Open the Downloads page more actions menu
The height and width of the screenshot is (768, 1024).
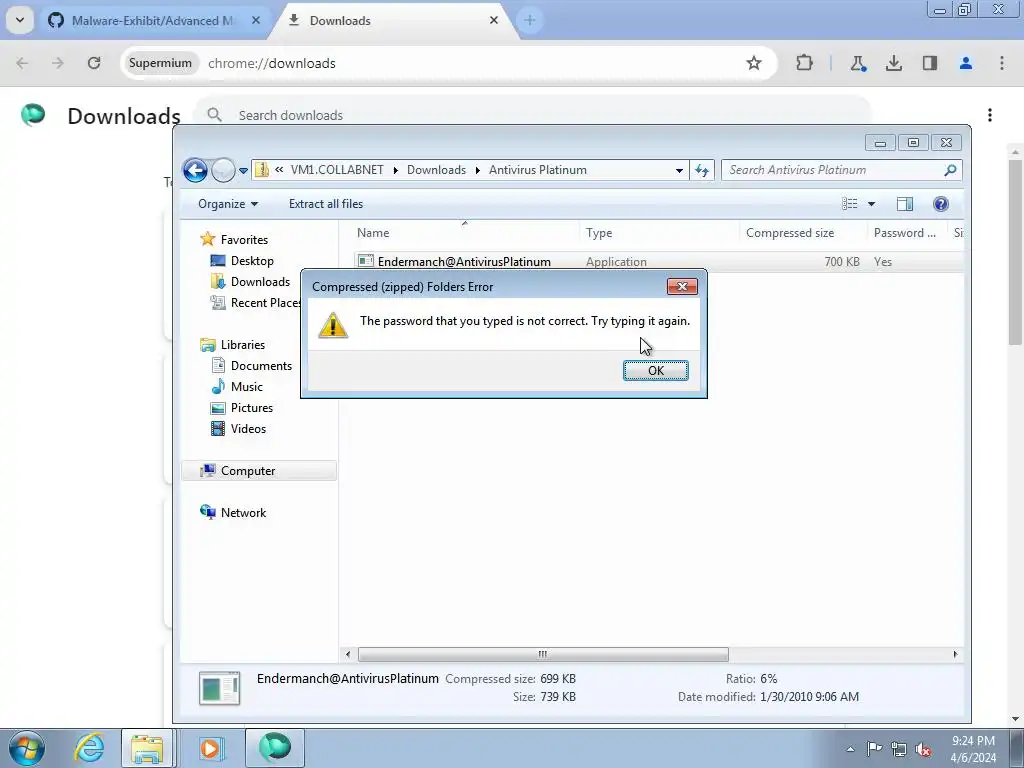(x=990, y=115)
